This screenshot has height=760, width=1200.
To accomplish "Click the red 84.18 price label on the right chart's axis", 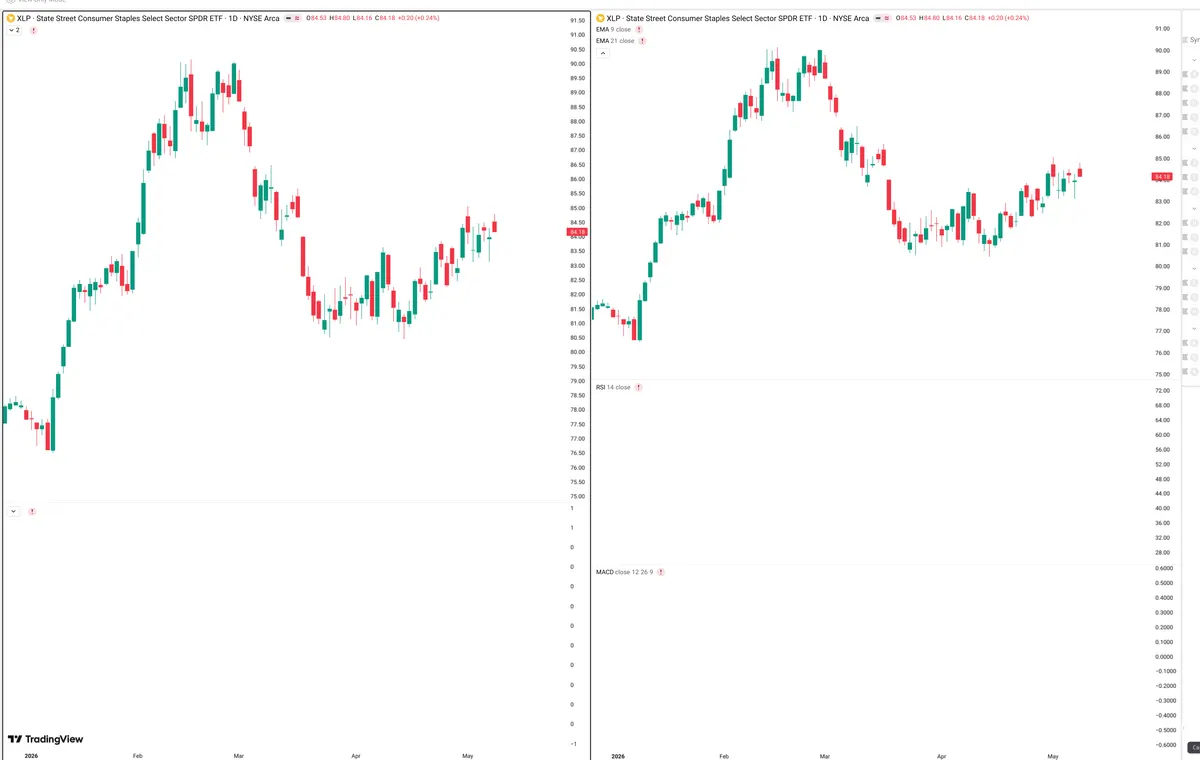I will click(x=1162, y=177).
